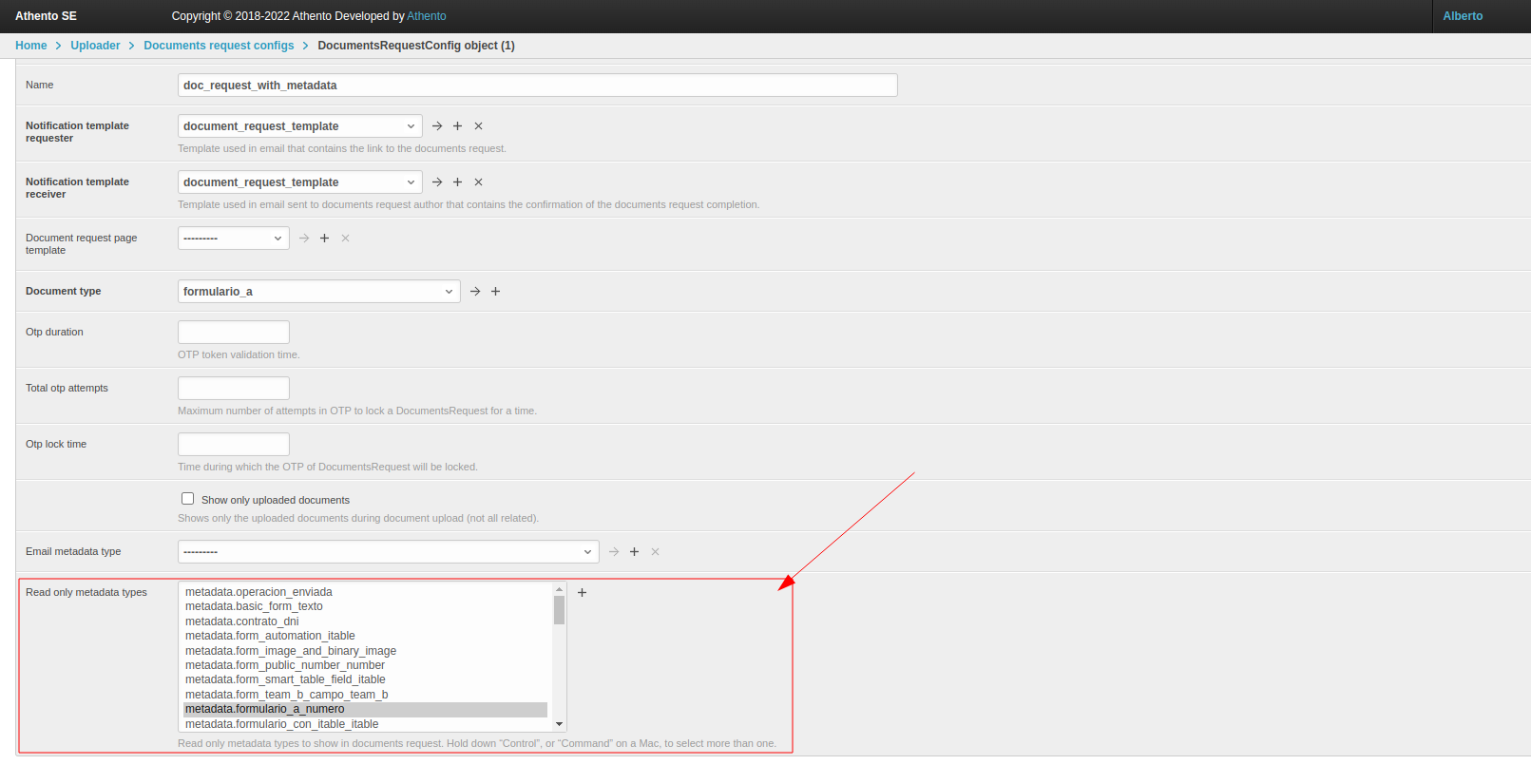Image resolution: width=1531 pixels, height=784 pixels.
Task: Enable Show only uploaded documents checkbox
Action: pos(188,499)
